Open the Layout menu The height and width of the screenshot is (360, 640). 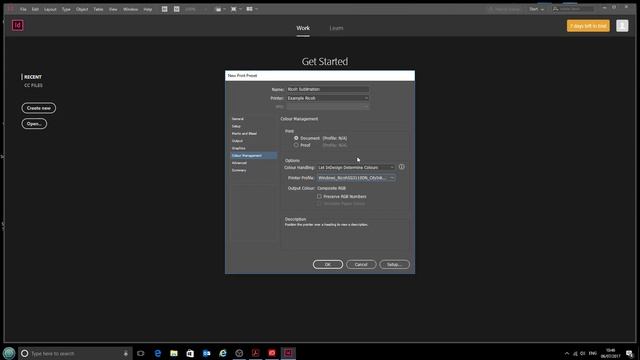50,9
